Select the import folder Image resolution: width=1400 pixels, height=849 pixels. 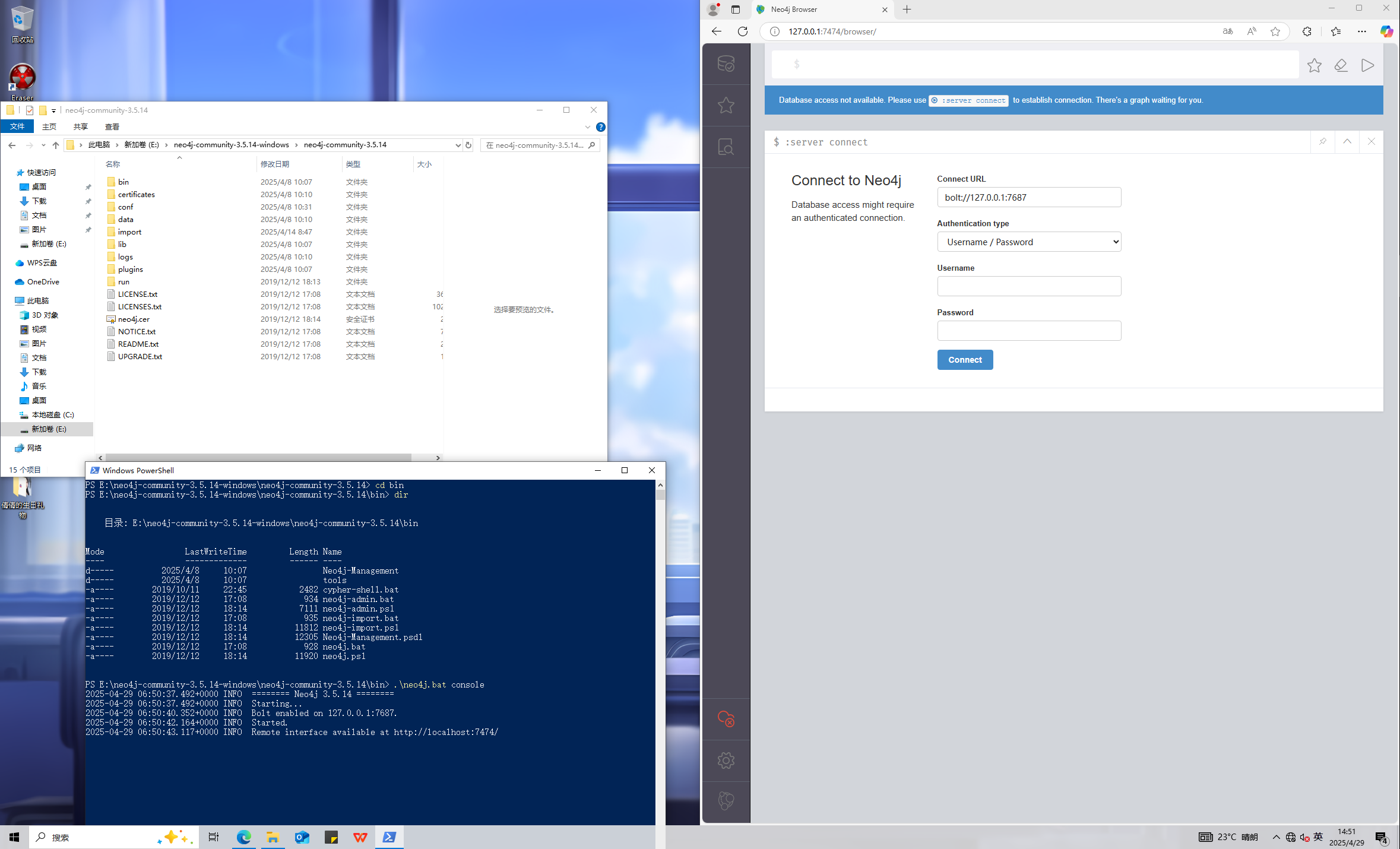(129, 232)
